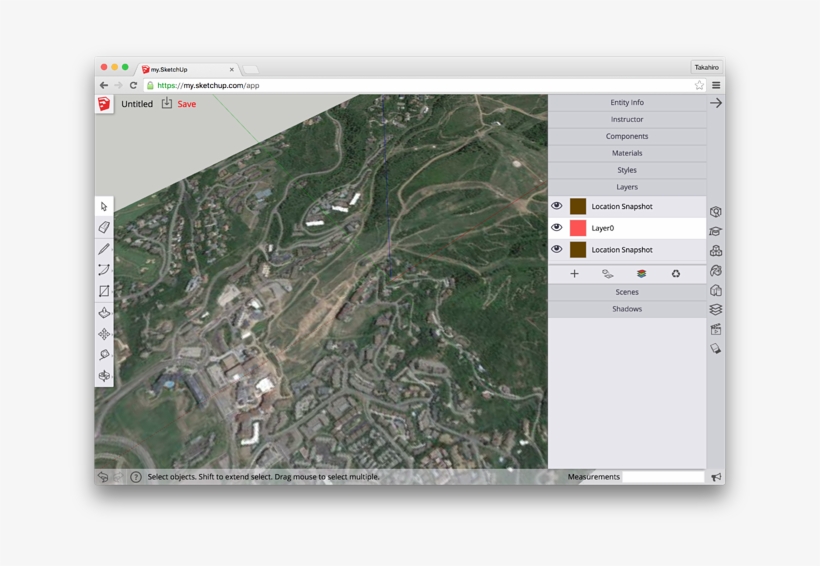Open the SketchUp logo menu
The width and height of the screenshot is (820, 566).
click(x=104, y=104)
